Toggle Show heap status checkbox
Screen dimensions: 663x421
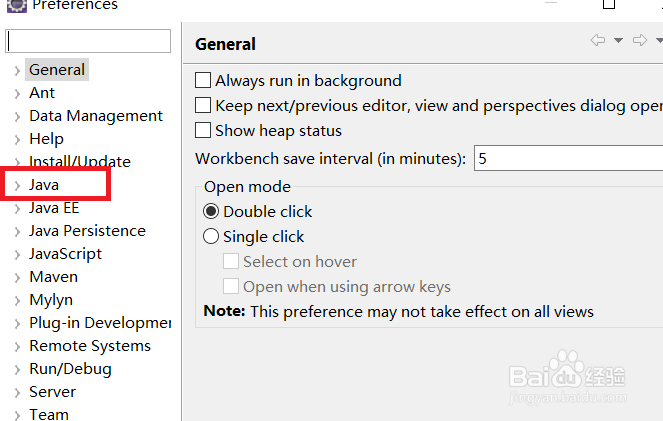203,131
